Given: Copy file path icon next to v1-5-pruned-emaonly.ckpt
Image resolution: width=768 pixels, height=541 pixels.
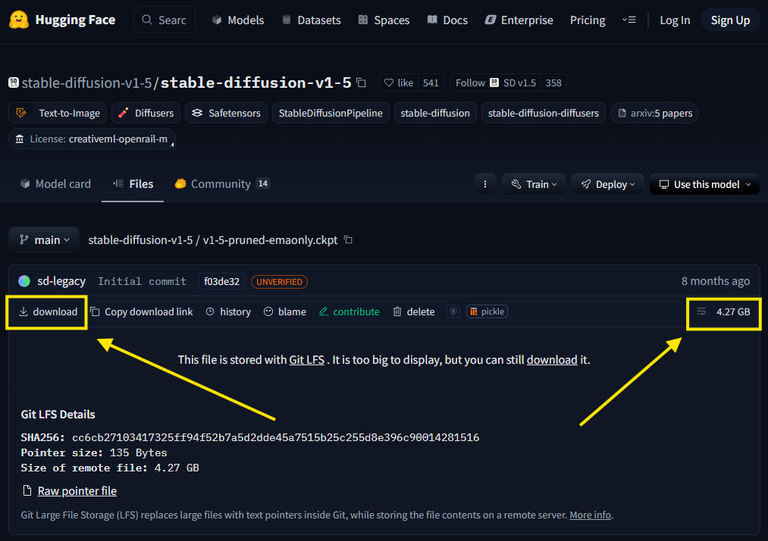Looking at the screenshot, I should pos(348,240).
